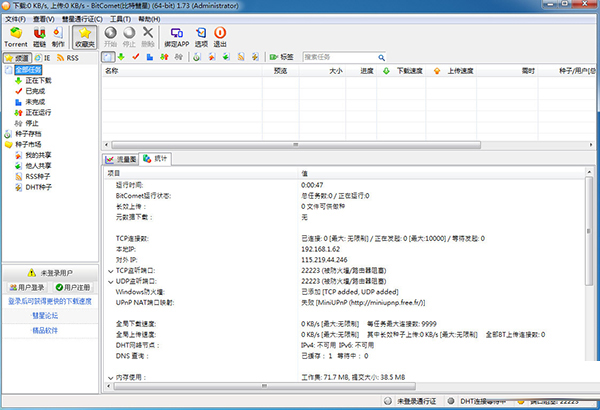This screenshot has height=410, width=600.
Task: Open the 工具(T) menu
Action: (120, 18)
